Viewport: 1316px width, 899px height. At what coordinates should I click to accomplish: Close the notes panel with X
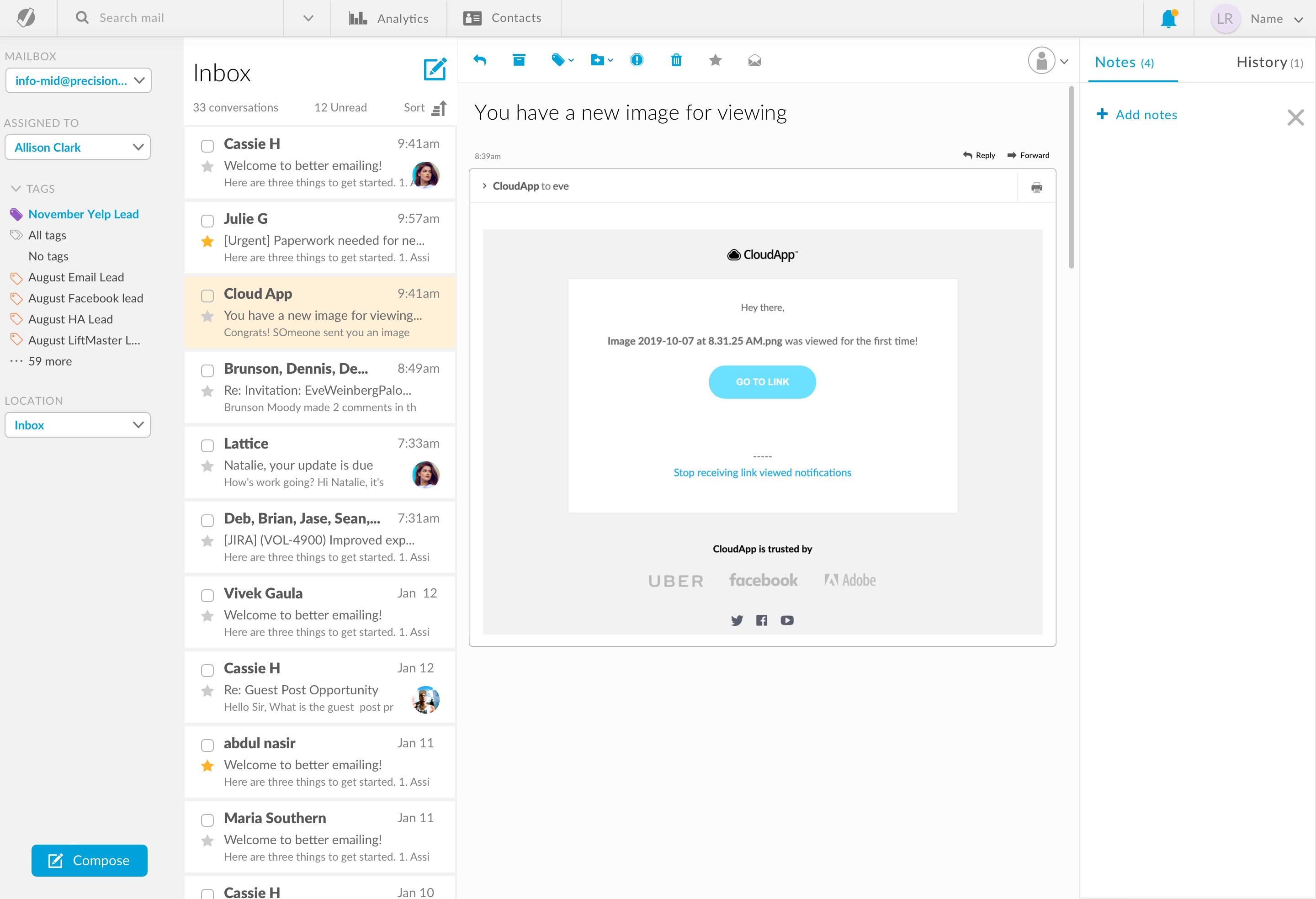point(1295,118)
